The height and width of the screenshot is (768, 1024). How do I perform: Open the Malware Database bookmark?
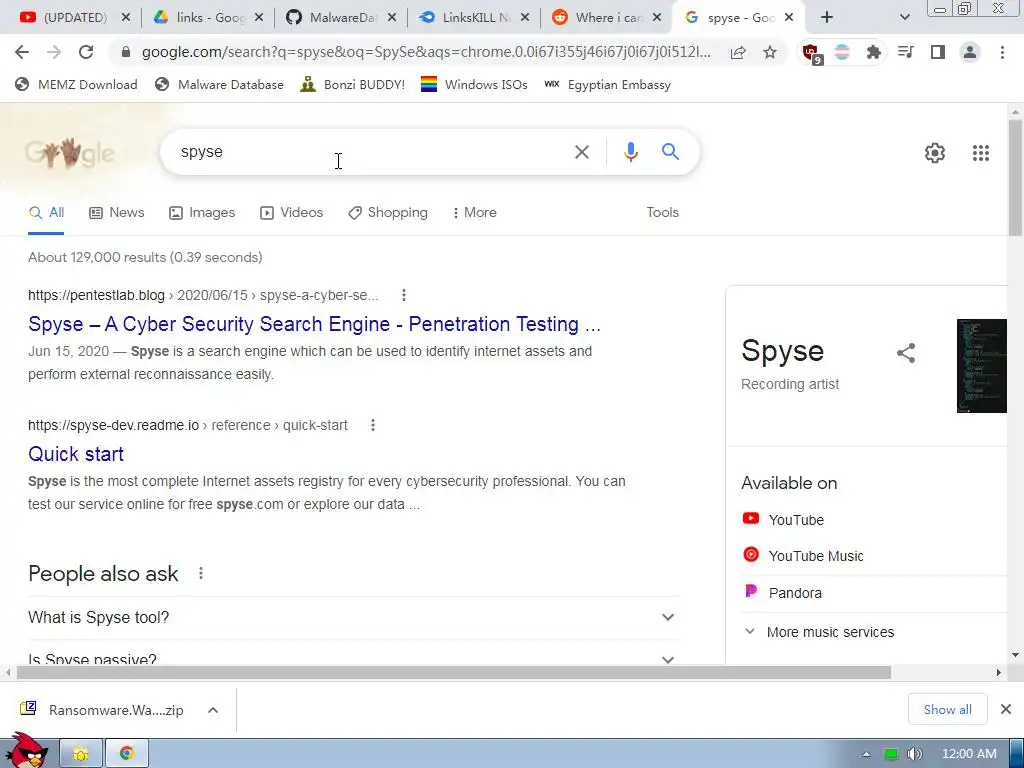(219, 85)
